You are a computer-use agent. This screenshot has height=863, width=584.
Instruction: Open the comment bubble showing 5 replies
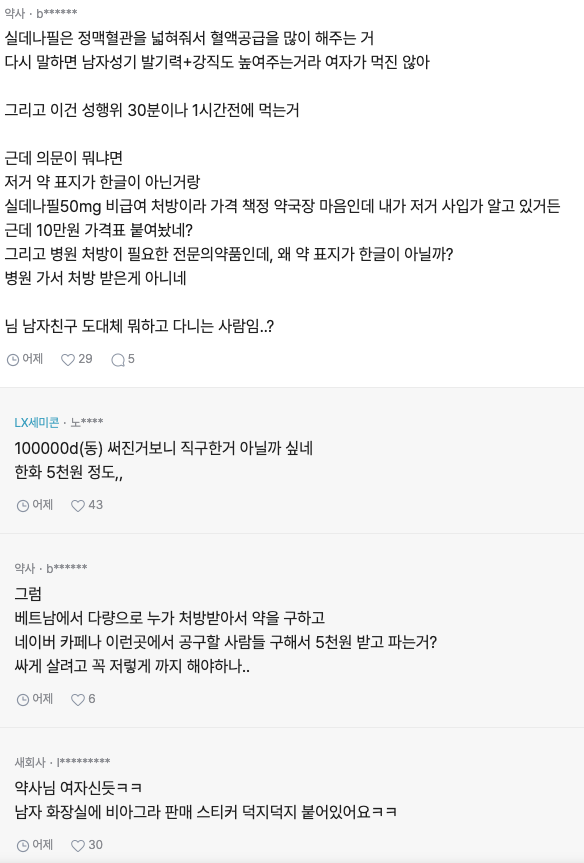[x=118, y=359]
